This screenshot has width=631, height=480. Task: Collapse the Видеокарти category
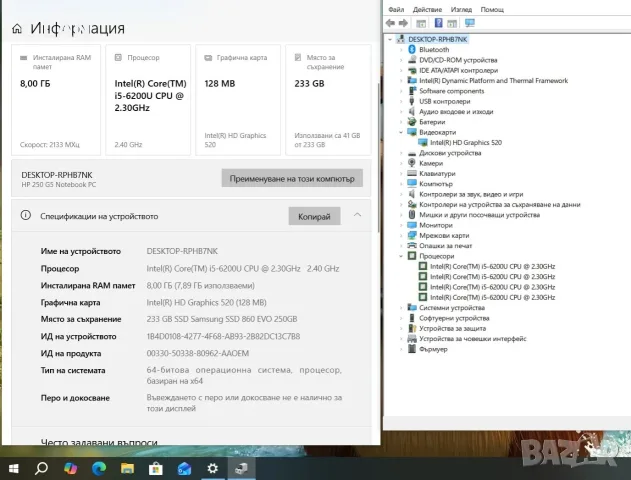(401, 132)
